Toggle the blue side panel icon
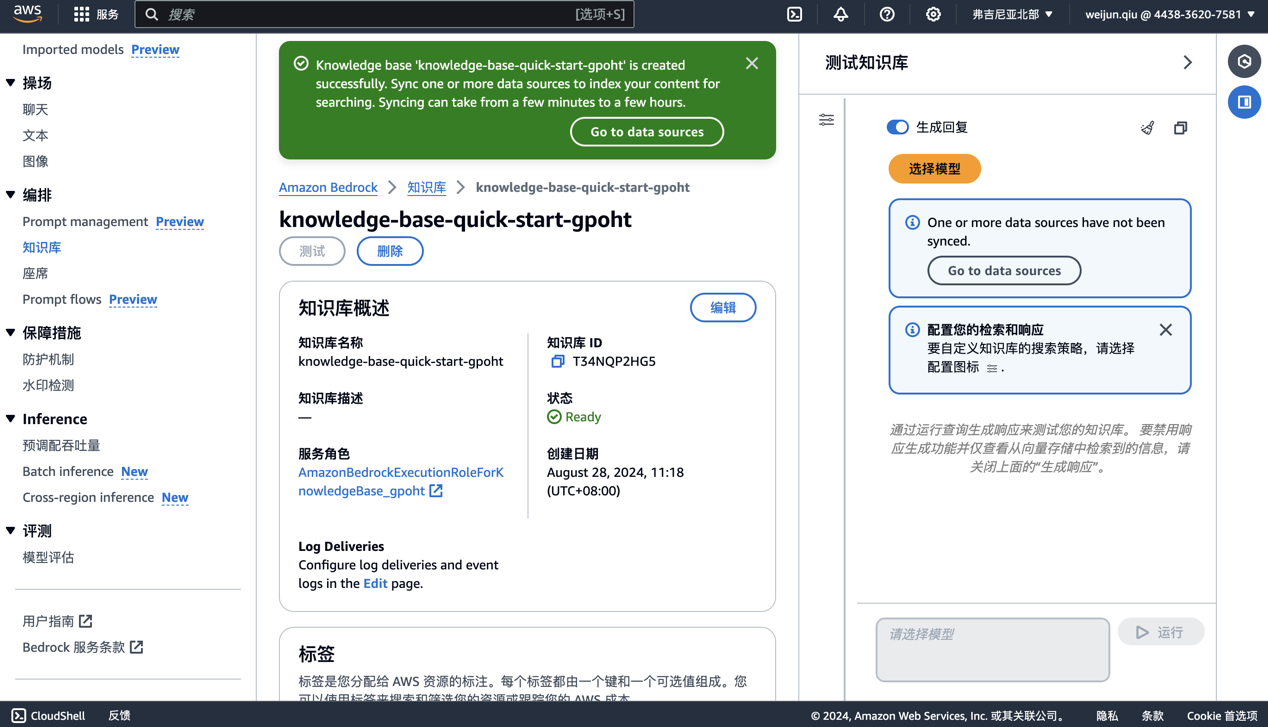This screenshot has width=1268, height=727. (1244, 102)
